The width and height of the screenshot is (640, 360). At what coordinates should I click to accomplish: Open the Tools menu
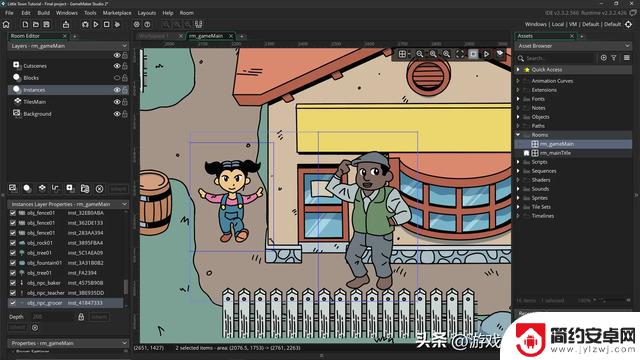point(90,13)
